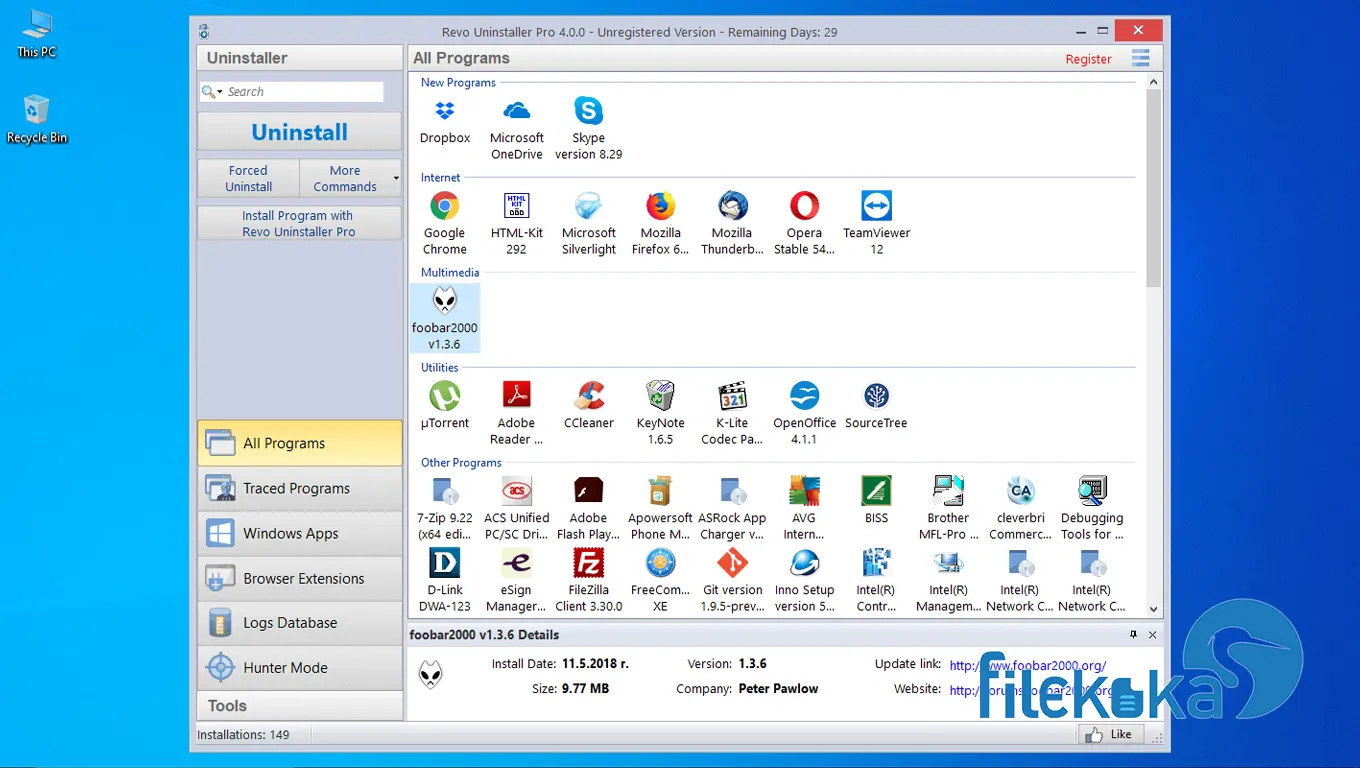Viewport: 1360px width, 768px height.
Task: Select SourceTree program icon
Action: (x=876, y=396)
